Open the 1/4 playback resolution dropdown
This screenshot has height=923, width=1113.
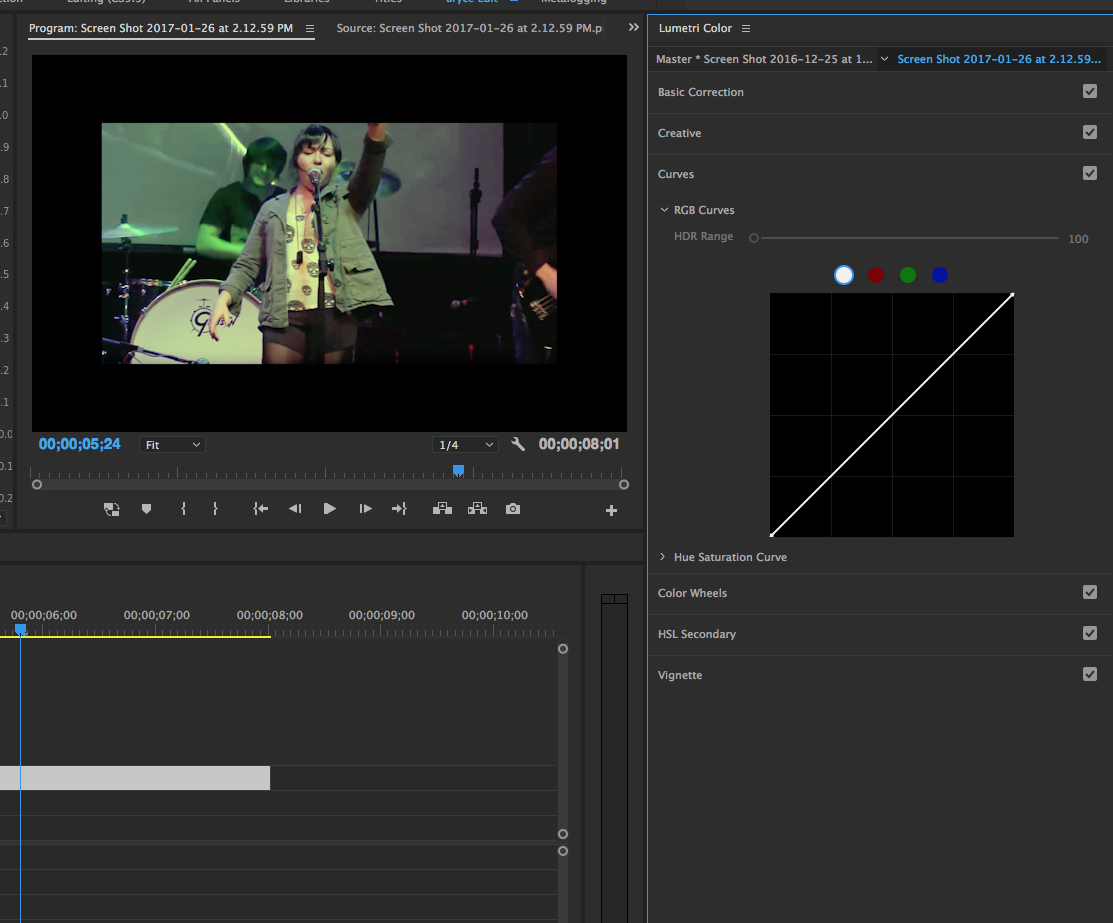pos(465,445)
